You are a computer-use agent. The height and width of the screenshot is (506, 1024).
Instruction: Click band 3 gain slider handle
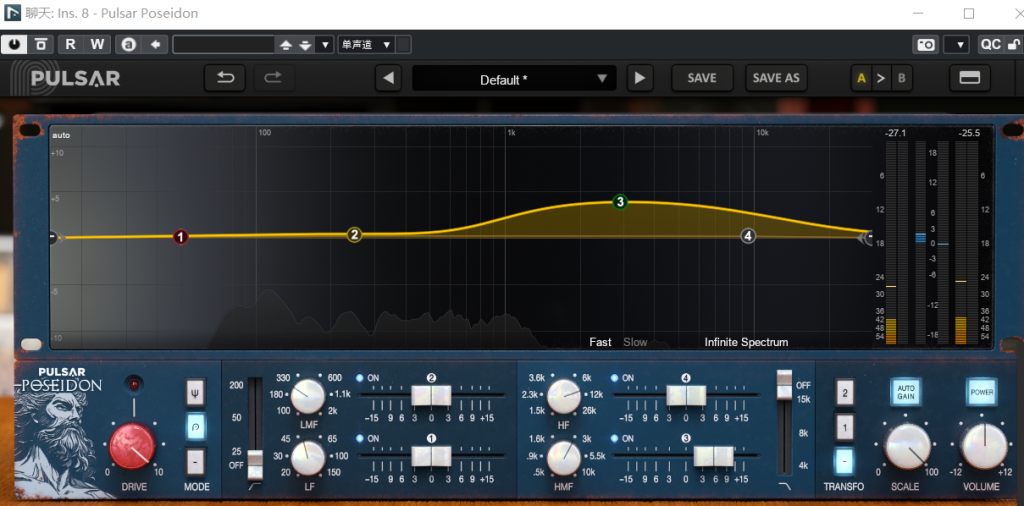pyautogui.click(x=714, y=456)
